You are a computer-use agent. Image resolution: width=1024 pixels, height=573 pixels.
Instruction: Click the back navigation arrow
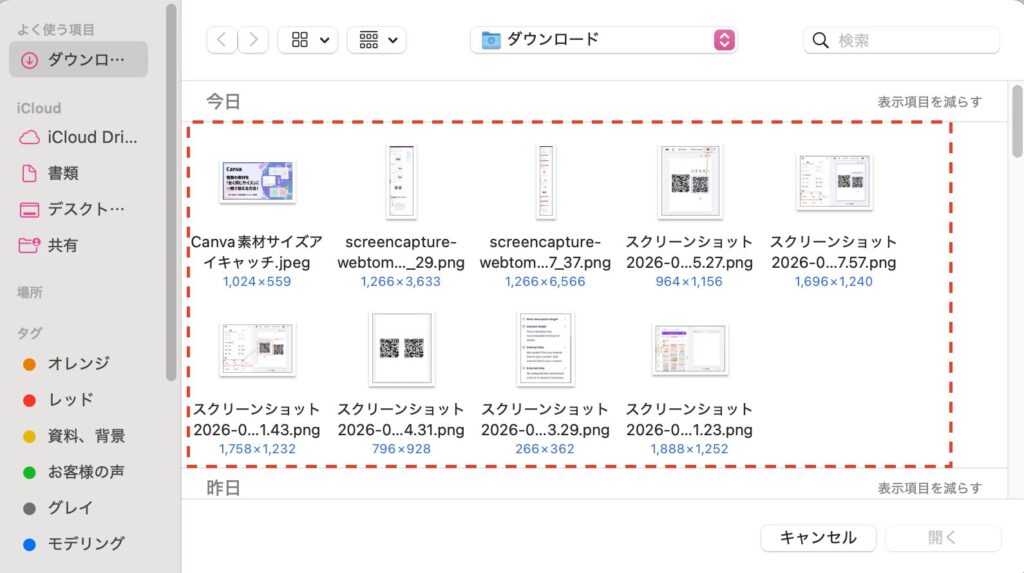pyautogui.click(x=222, y=40)
